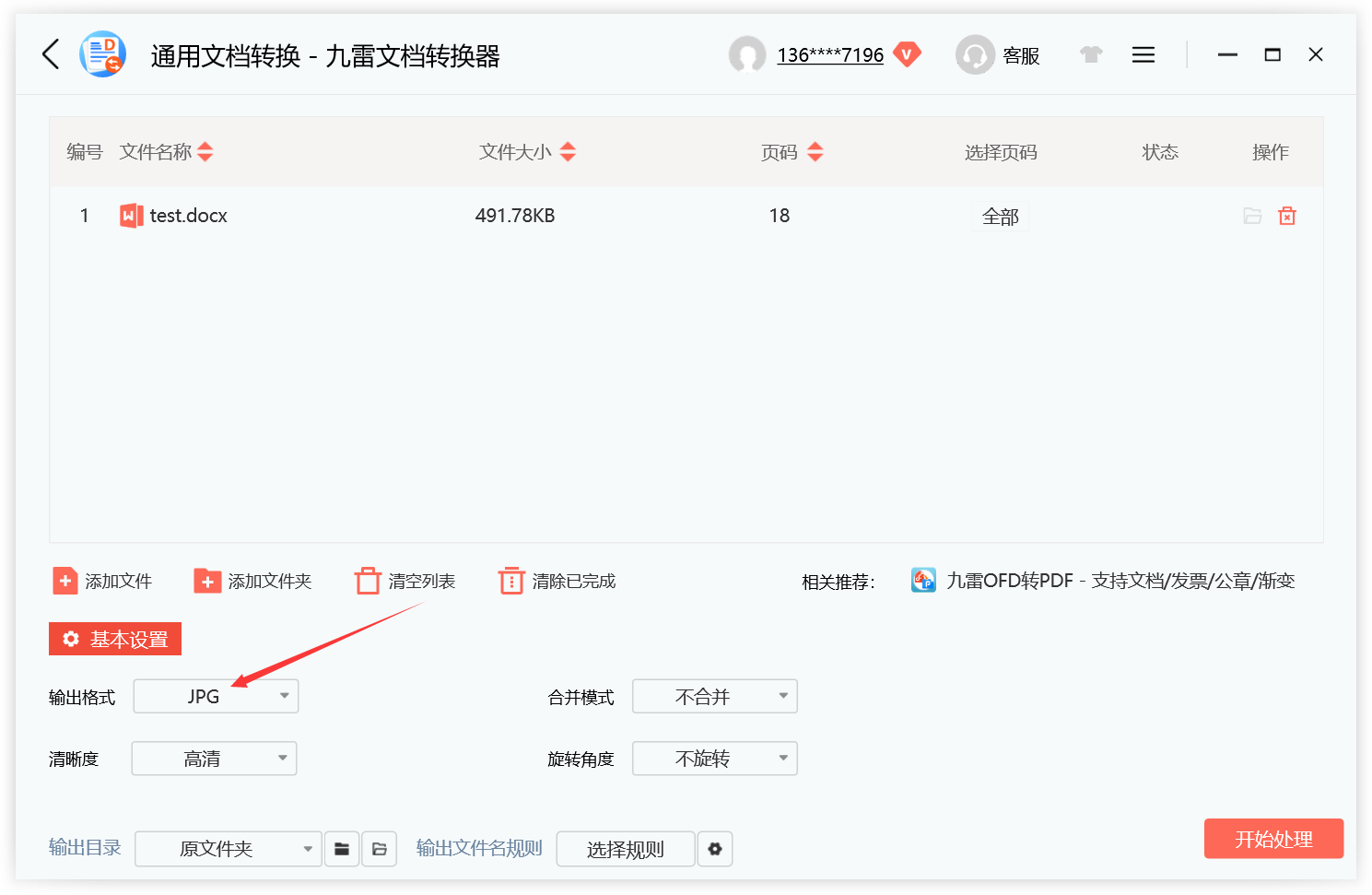Screen dimensions: 1372x895
Task: Click file size 491.78KB cell
Action: pos(515,216)
